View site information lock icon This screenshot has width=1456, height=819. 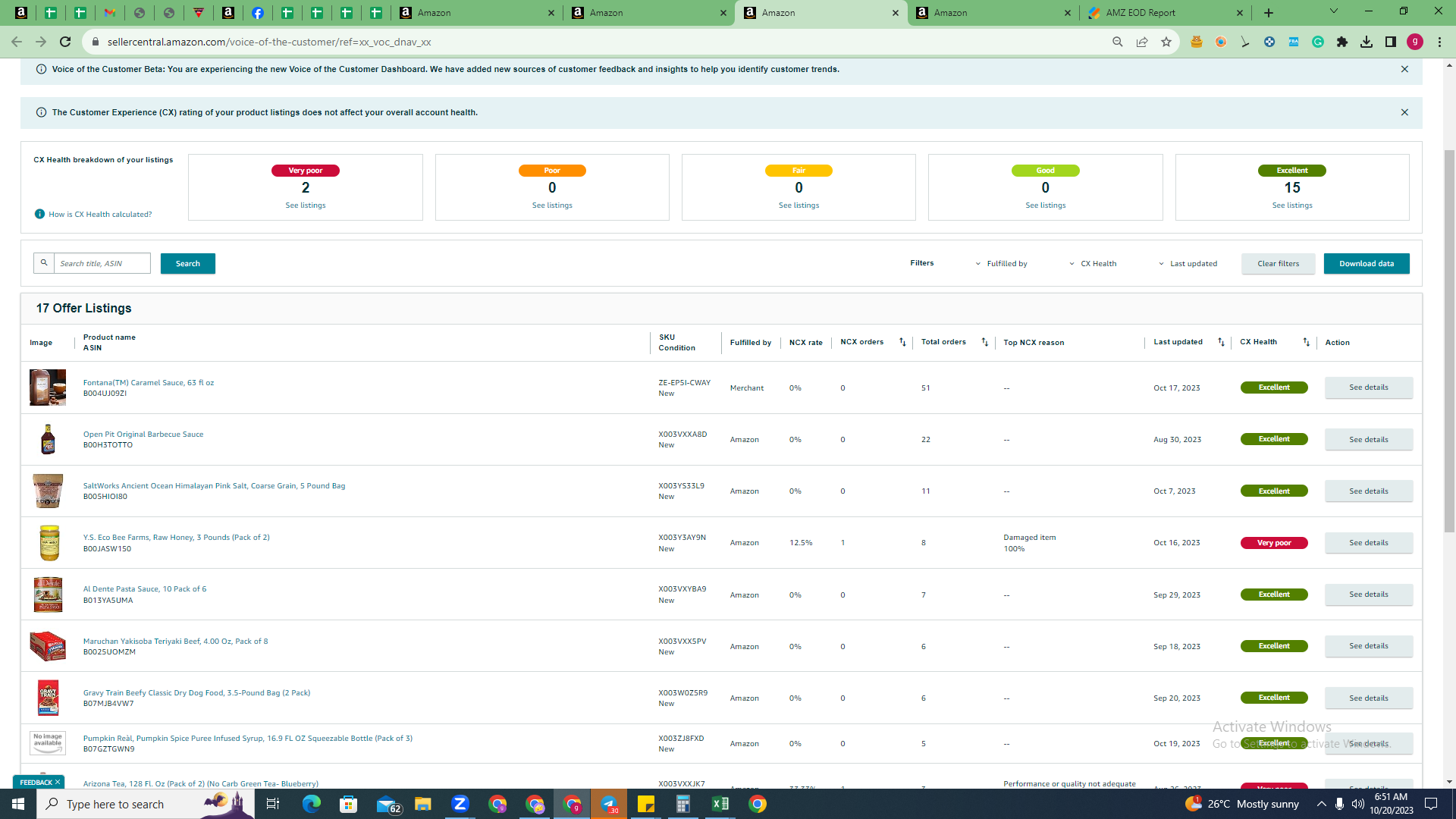click(x=95, y=42)
